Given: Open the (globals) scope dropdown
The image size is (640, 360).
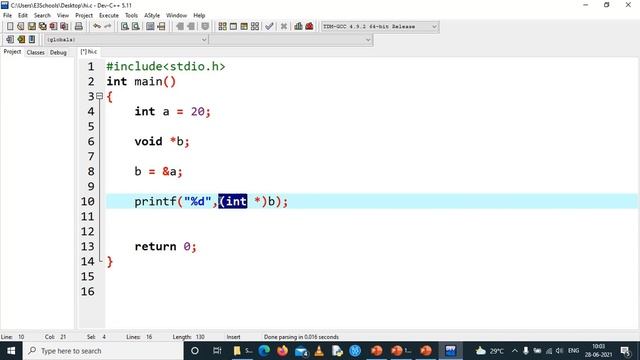Looking at the screenshot, I should coord(127,40).
